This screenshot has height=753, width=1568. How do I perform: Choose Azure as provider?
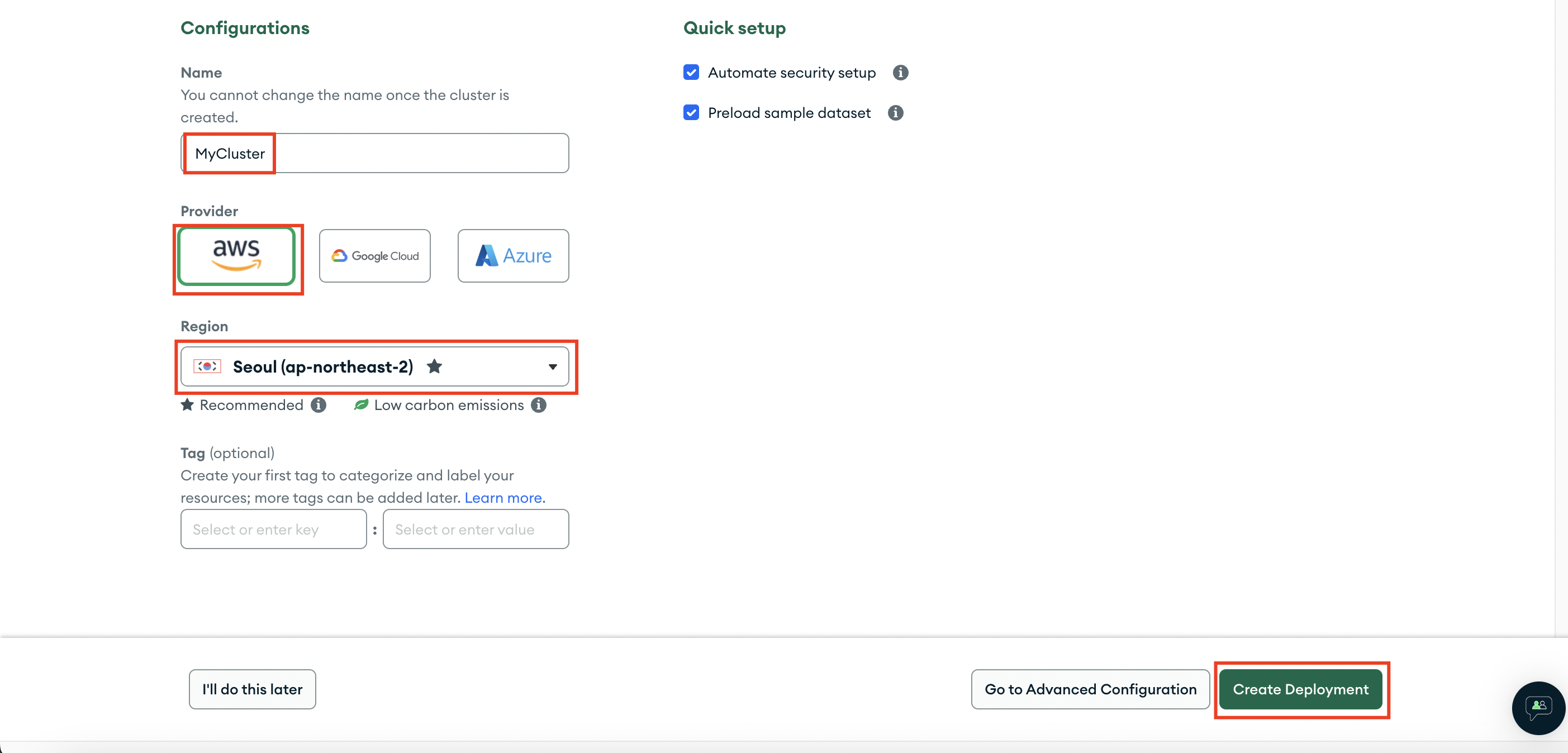512,255
